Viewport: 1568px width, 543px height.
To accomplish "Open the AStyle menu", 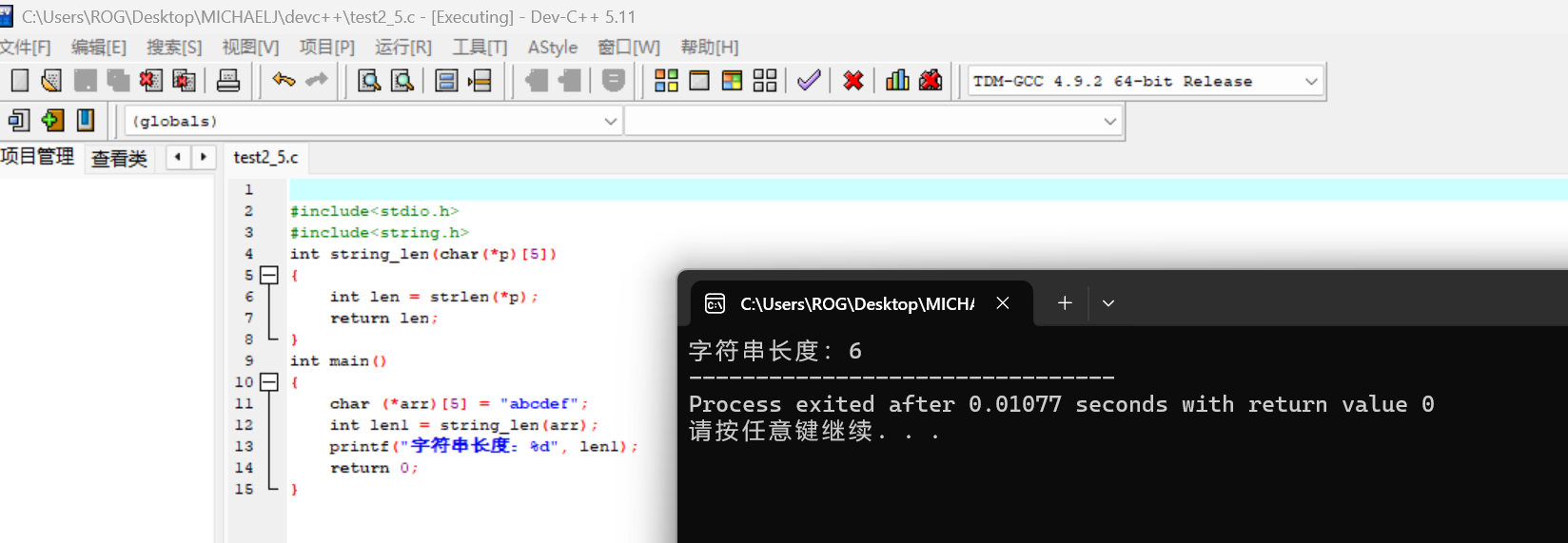I will tap(553, 48).
